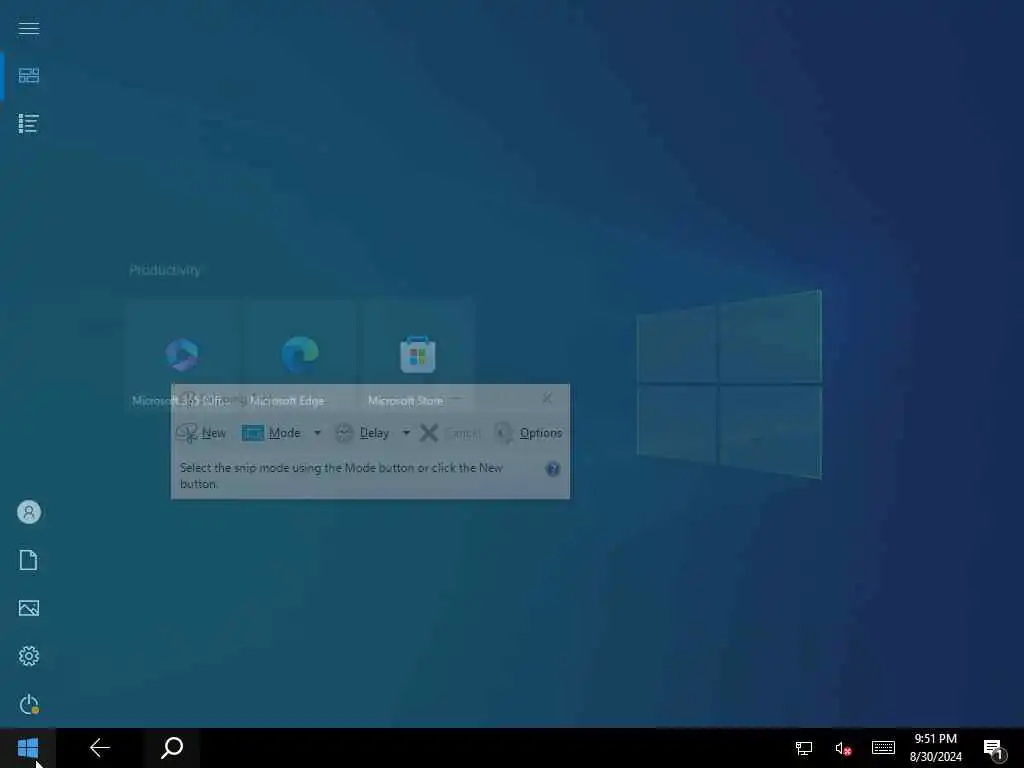
Task: Open the Power options icon
Action: coord(29,704)
